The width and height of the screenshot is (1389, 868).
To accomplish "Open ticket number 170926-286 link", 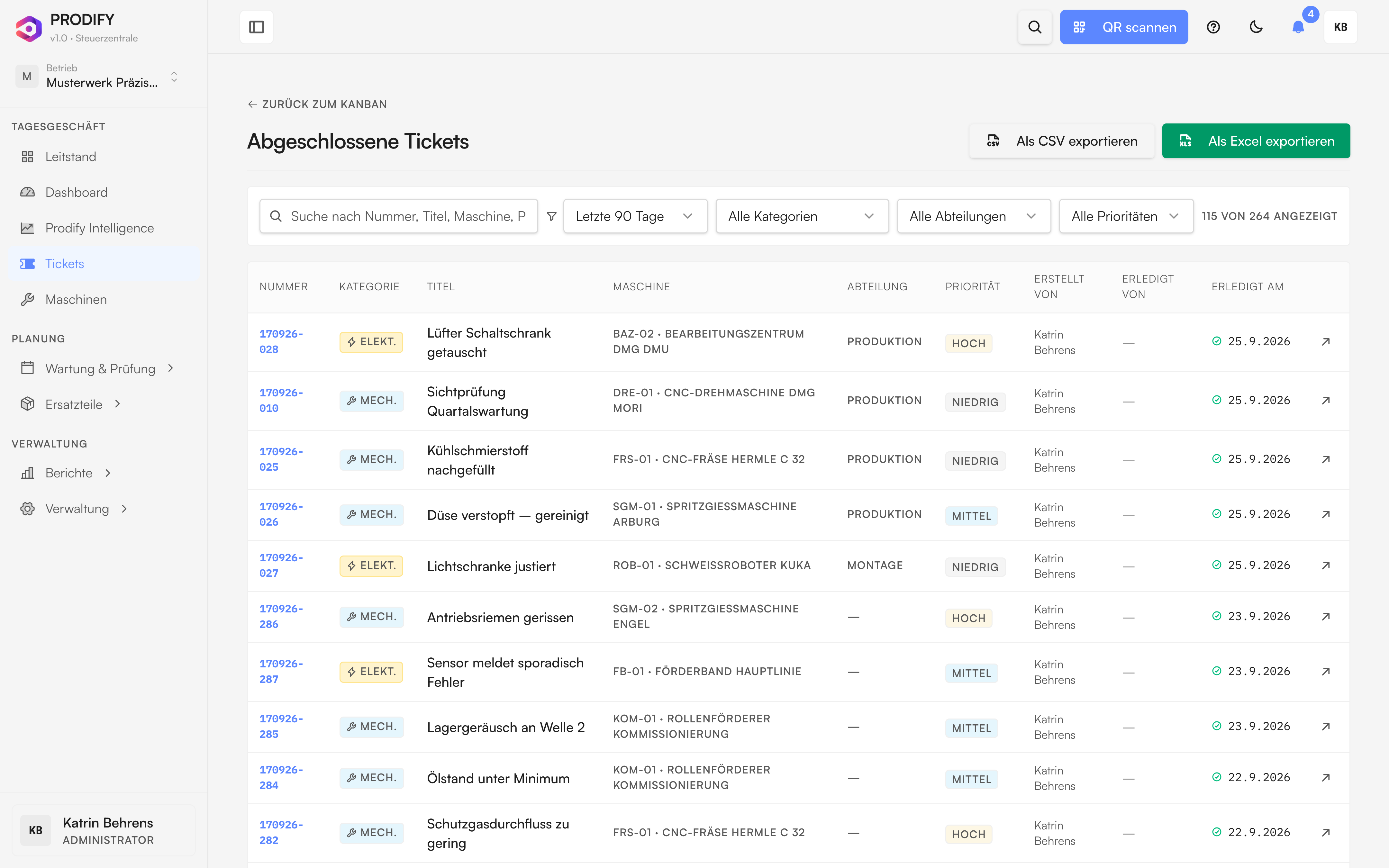I will (281, 617).
